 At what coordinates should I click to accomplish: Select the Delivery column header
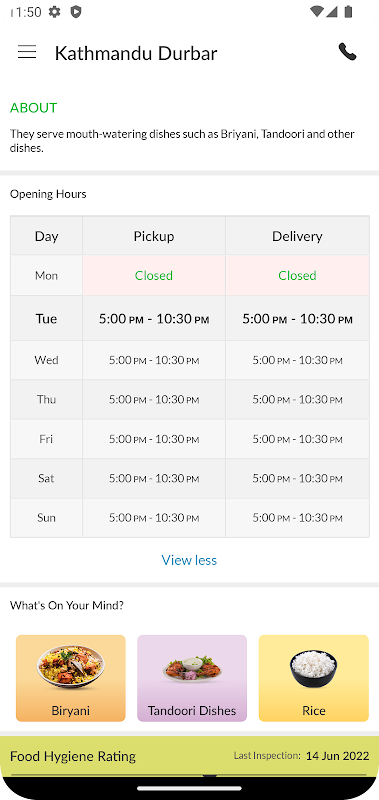[x=297, y=236]
